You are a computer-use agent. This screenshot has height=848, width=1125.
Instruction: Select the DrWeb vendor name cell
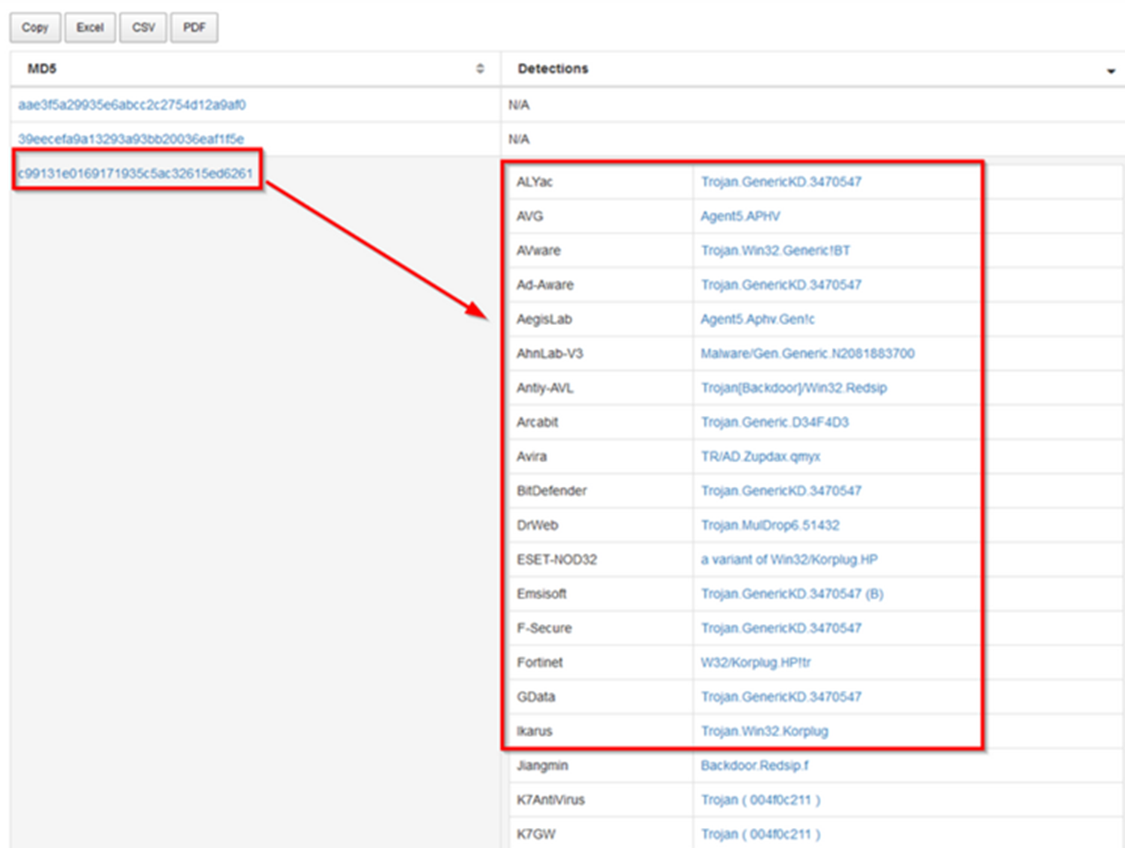[x=601, y=526]
